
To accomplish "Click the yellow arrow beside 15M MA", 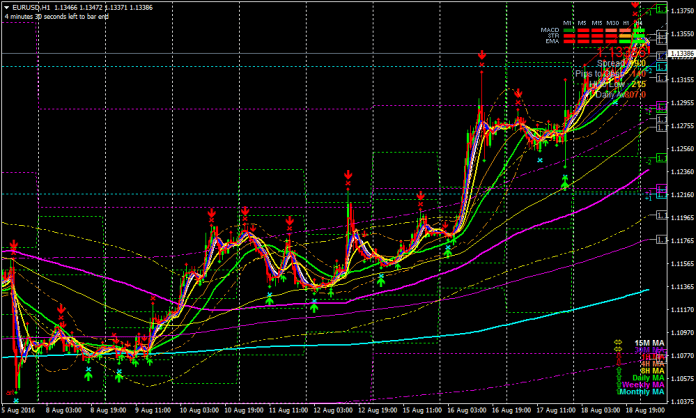I will coord(617,343).
